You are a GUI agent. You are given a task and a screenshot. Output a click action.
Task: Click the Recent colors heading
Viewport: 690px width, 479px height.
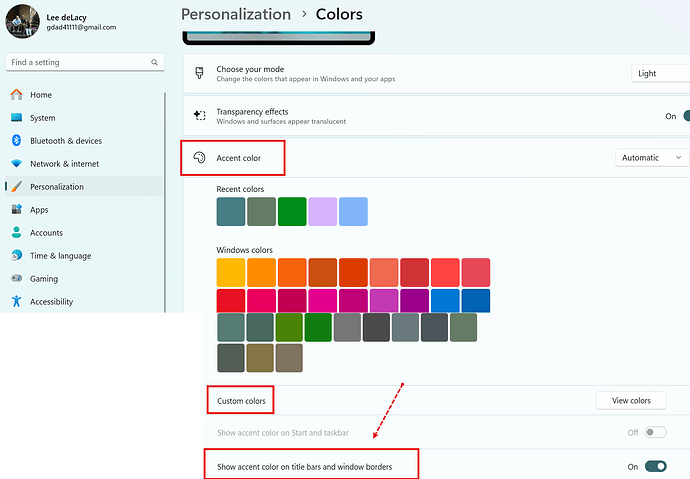(x=240, y=189)
